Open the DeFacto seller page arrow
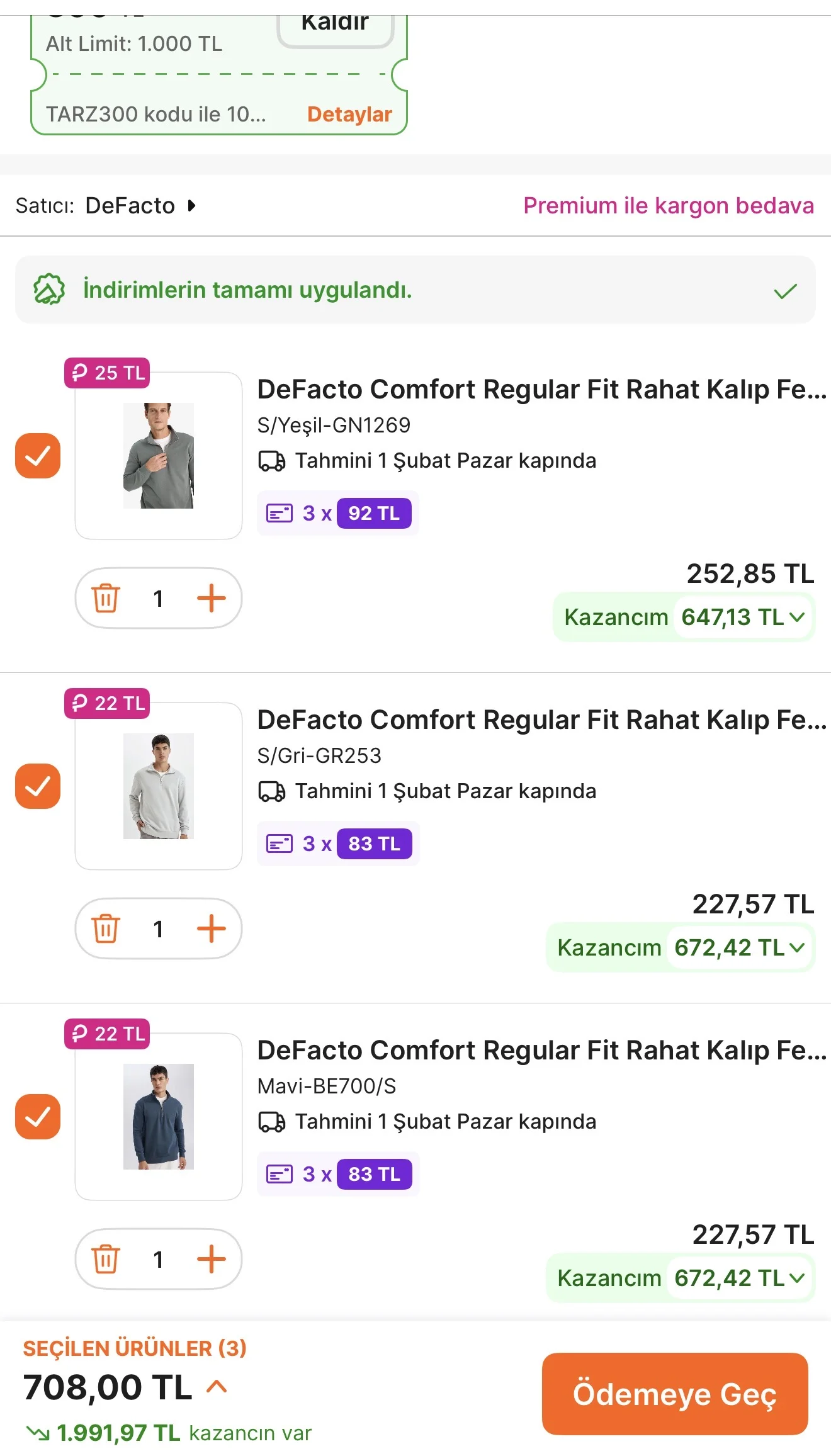Image resolution: width=831 pixels, height=1456 pixels. (x=191, y=206)
